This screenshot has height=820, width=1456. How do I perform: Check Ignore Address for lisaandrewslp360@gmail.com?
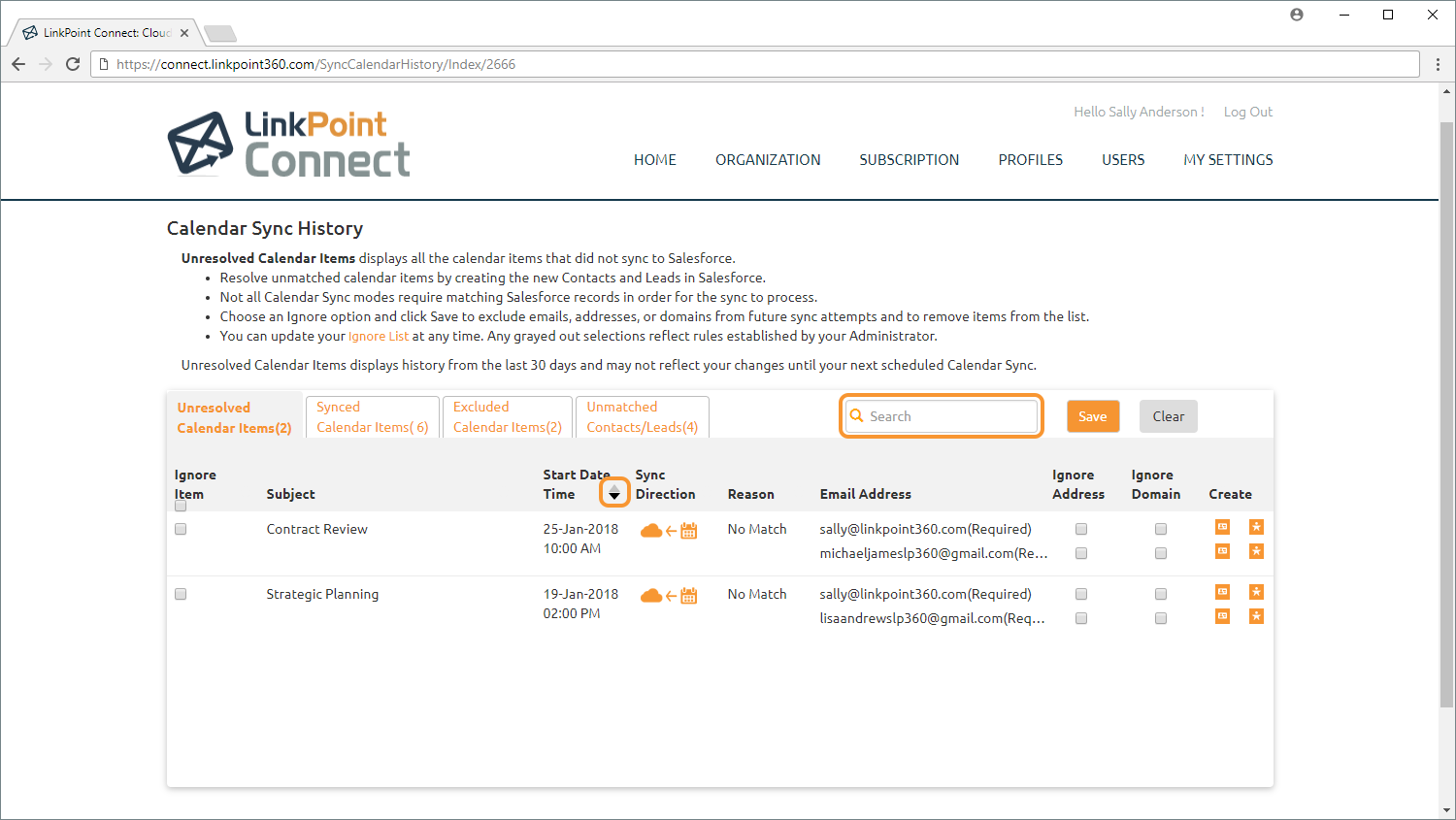coord(1081,618)
